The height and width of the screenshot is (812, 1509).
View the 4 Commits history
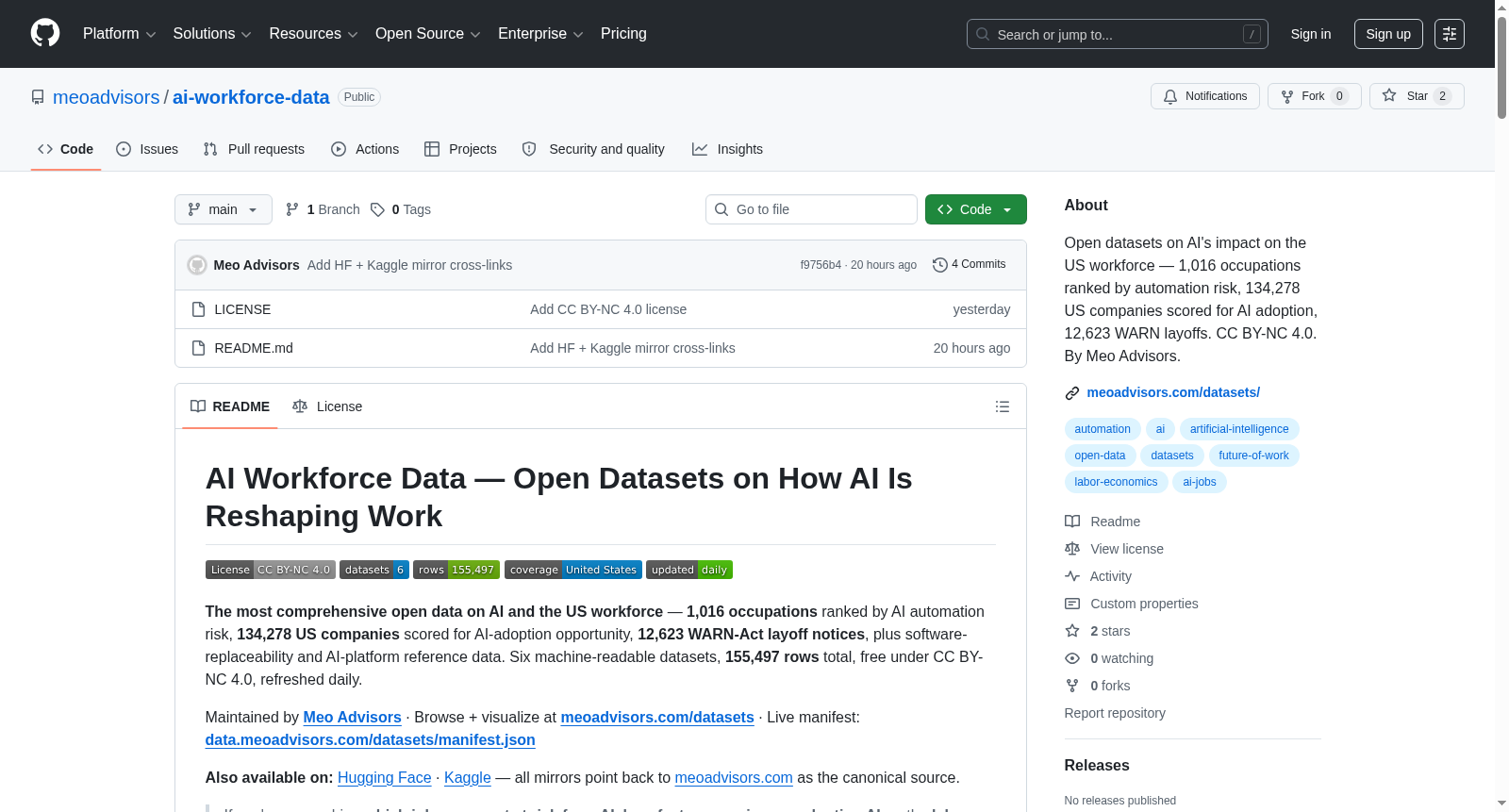[x=970, y=265]
